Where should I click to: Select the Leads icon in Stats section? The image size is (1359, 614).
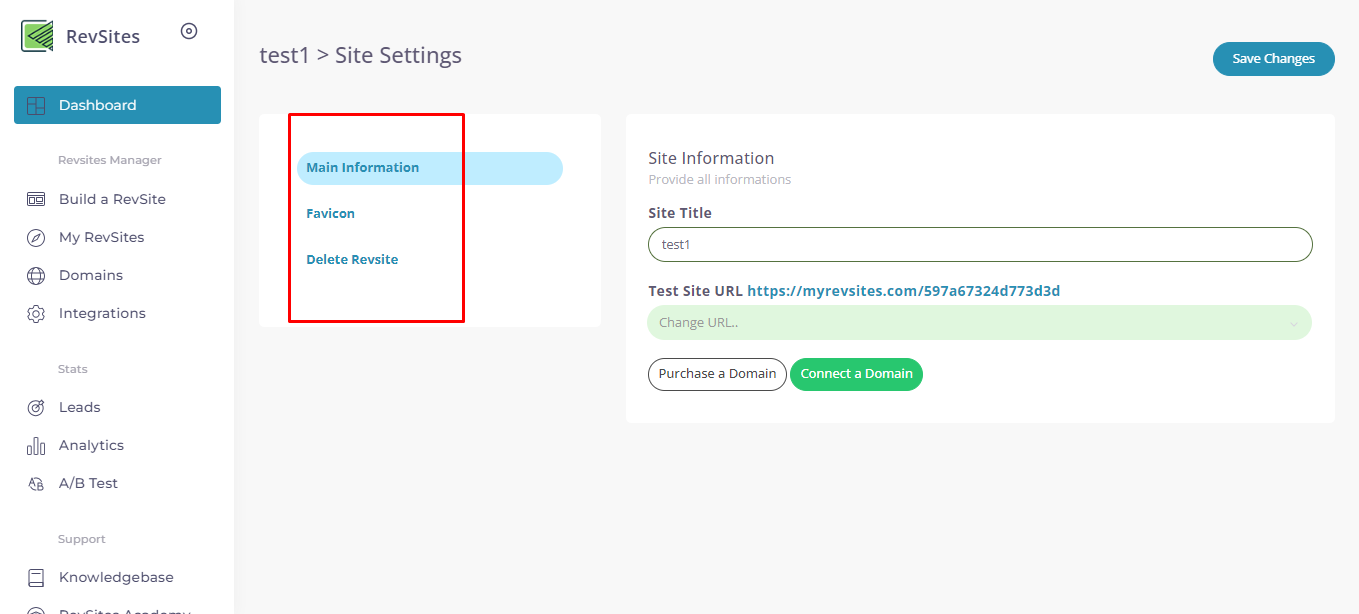point(35,407)
